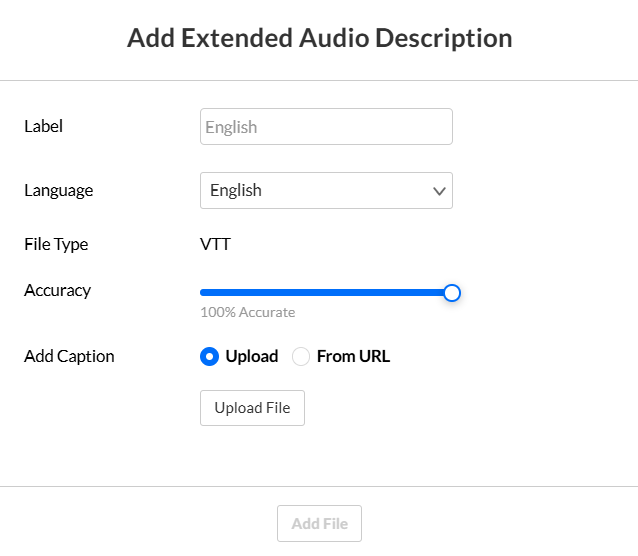The width and height of the screenshot is (638, 556).
Task: Select the Upload radio button circle
Action: [x=210, y=356]
